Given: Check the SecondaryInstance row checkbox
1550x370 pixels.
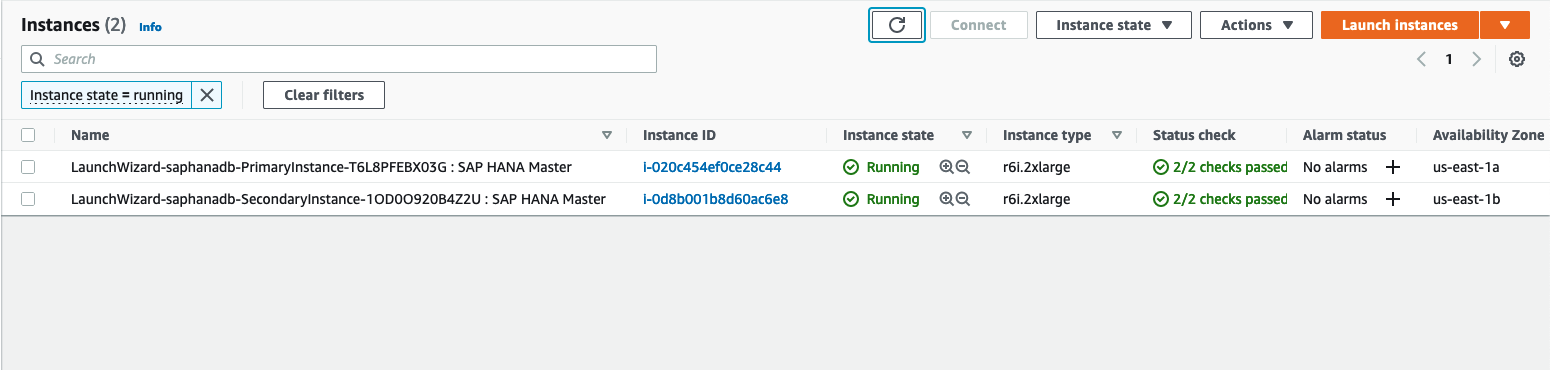Looking at the screenshot, I should 28,199.
